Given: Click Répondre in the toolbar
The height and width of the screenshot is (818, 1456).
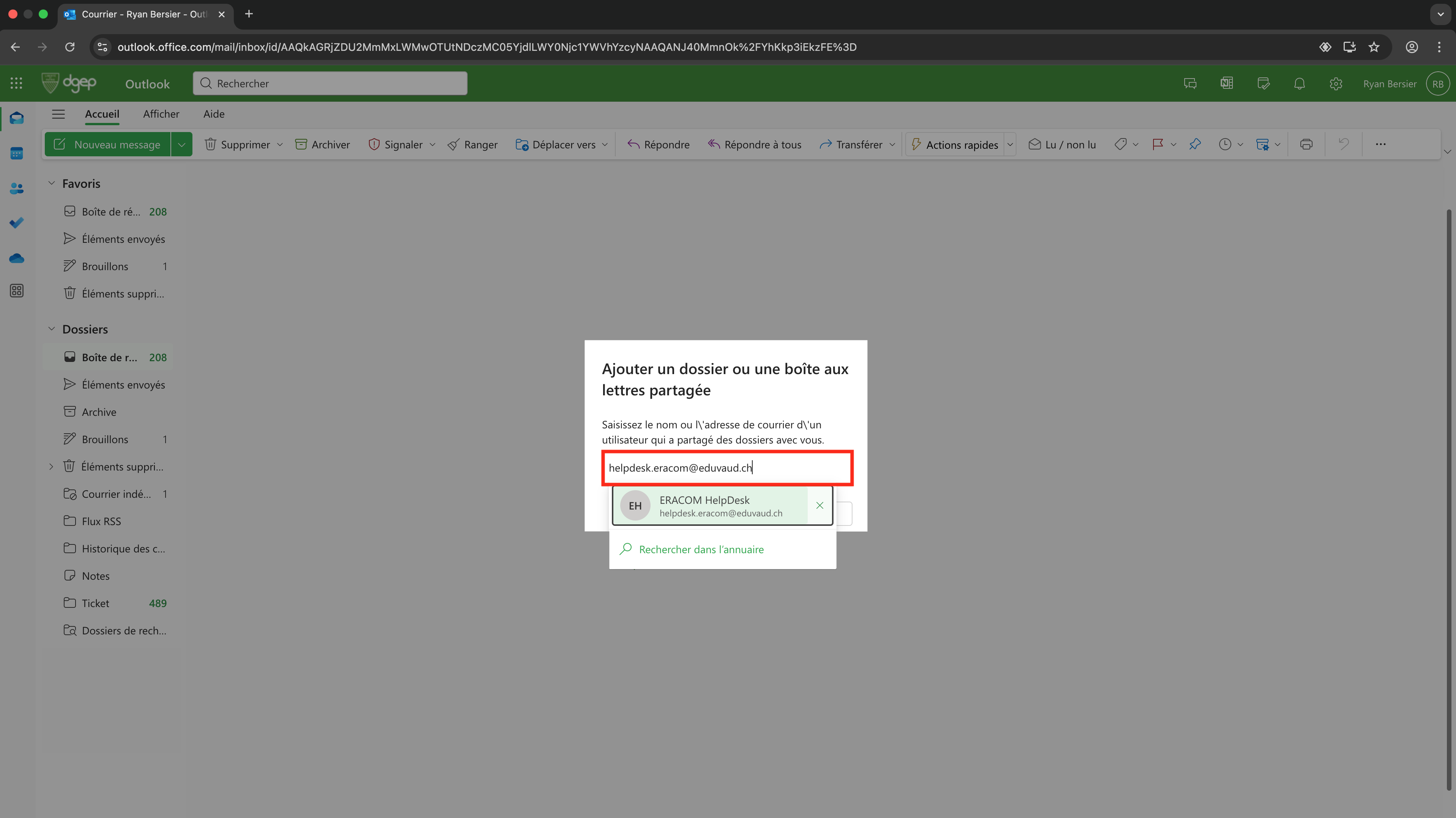Looking at the screenshot, I should tap(659, 145).
